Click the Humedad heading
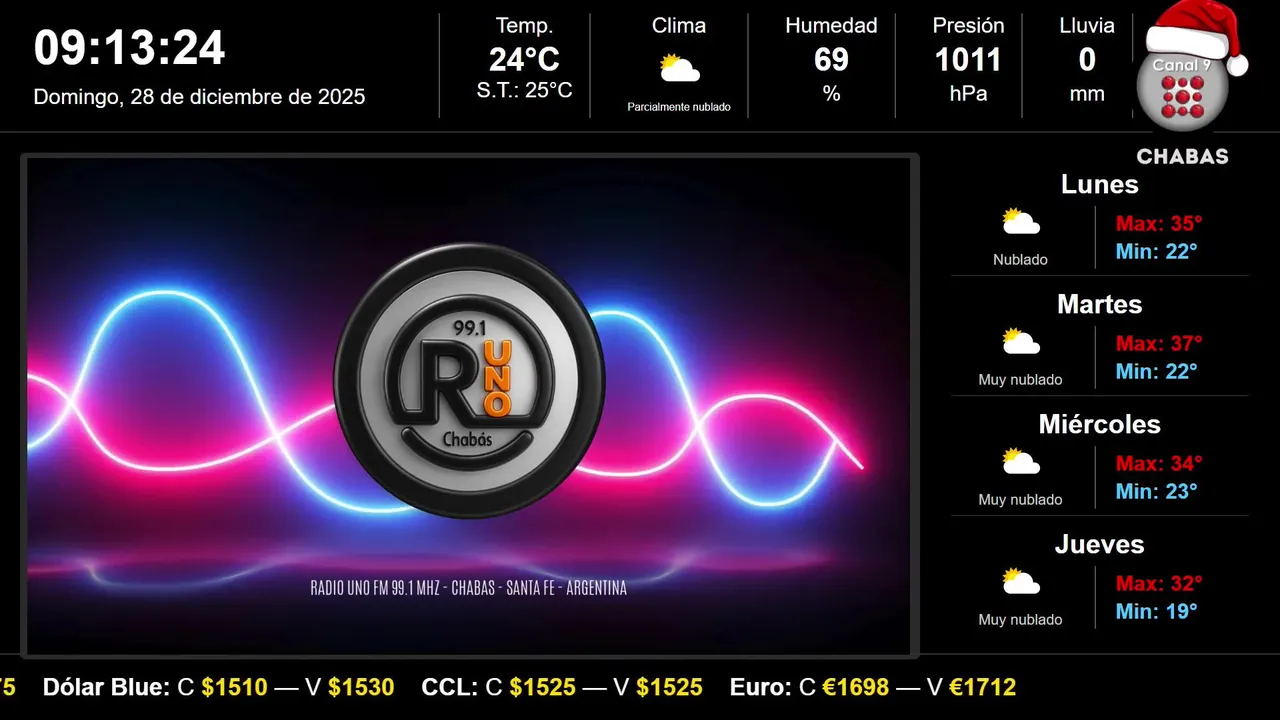This screenshot has width=1280, height=720. coord(831,26)
